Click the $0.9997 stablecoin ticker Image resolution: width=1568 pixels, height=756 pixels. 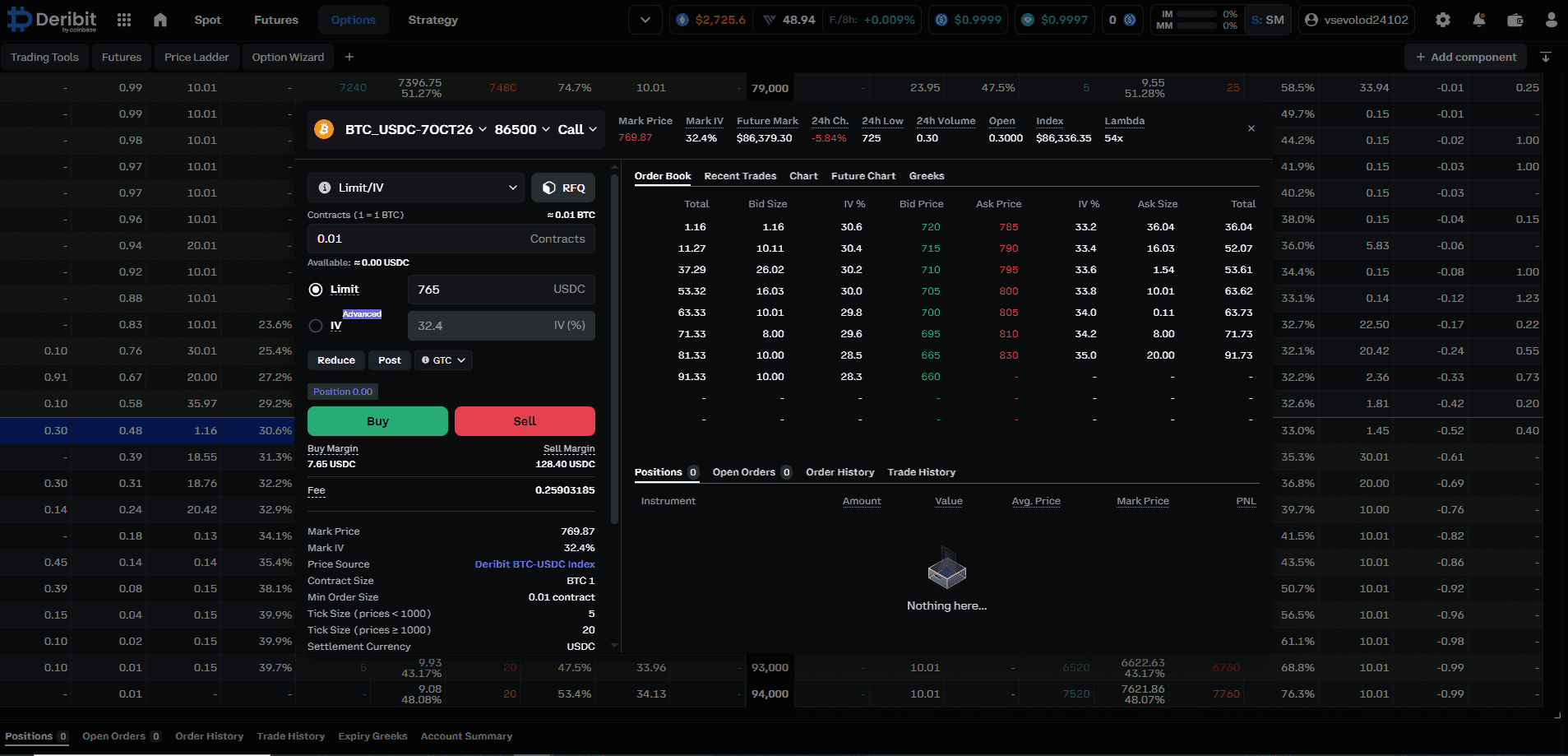1055,20
